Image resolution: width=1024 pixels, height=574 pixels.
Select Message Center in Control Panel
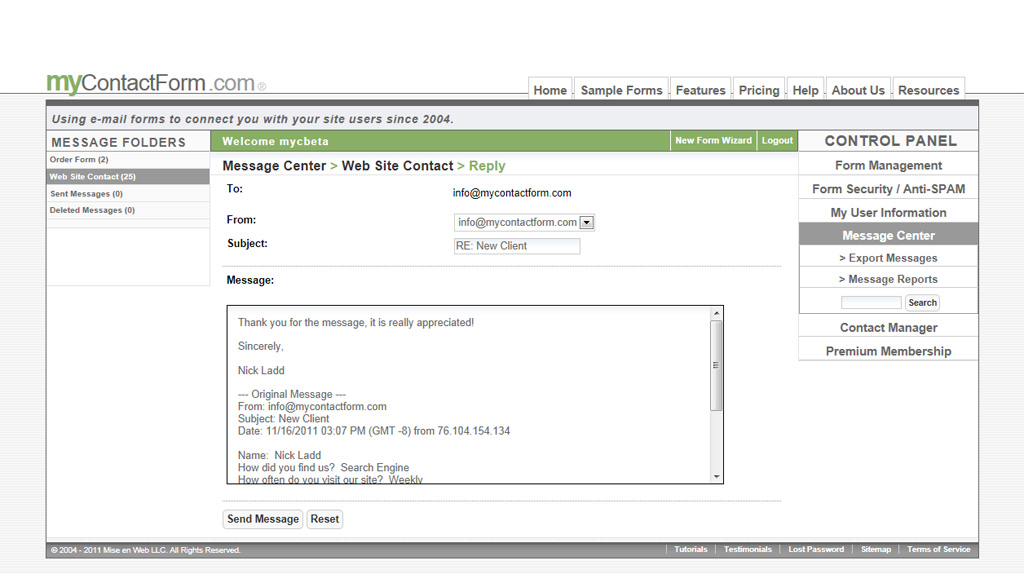[x=888, y=235]
